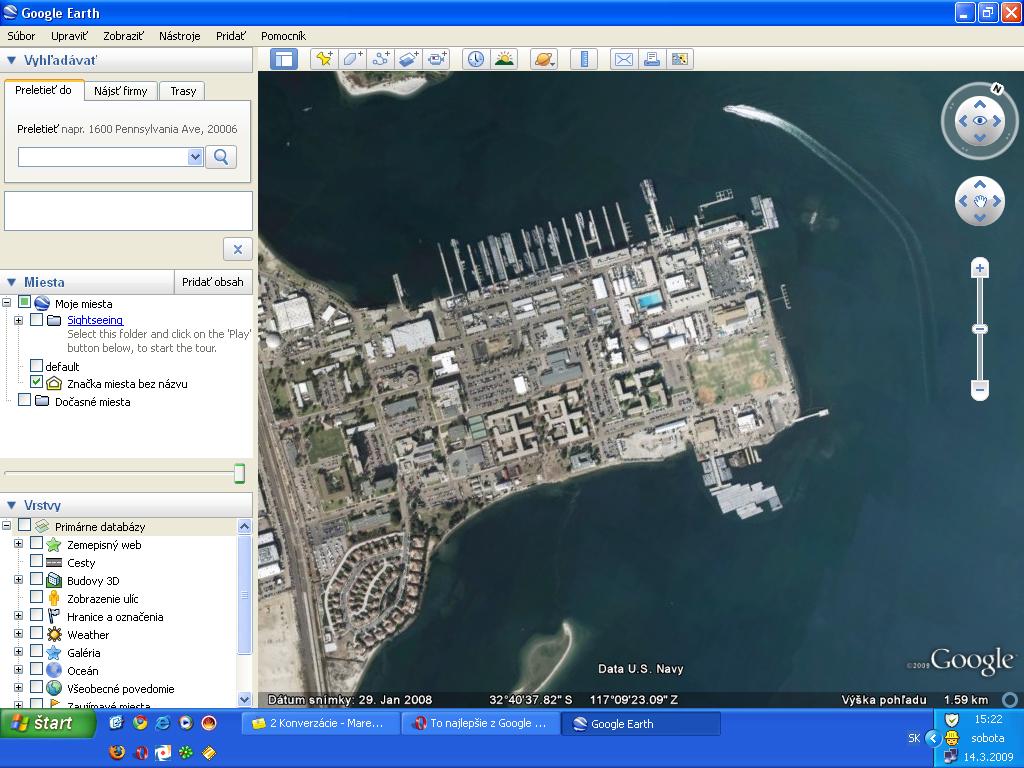The width and height of the screenshot is (1024, 768).
Task: Hide the sidebar using the toolbar icon
Action: coord(285,59)
